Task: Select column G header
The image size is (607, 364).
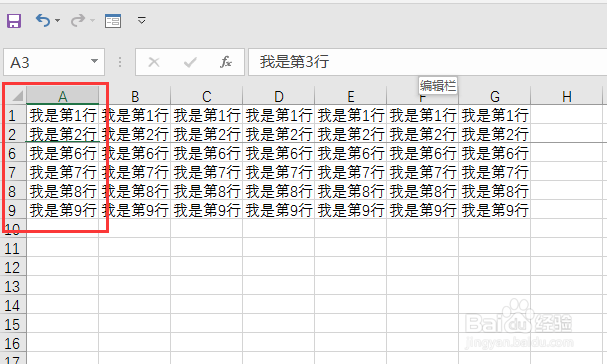Action: point(494,96)
